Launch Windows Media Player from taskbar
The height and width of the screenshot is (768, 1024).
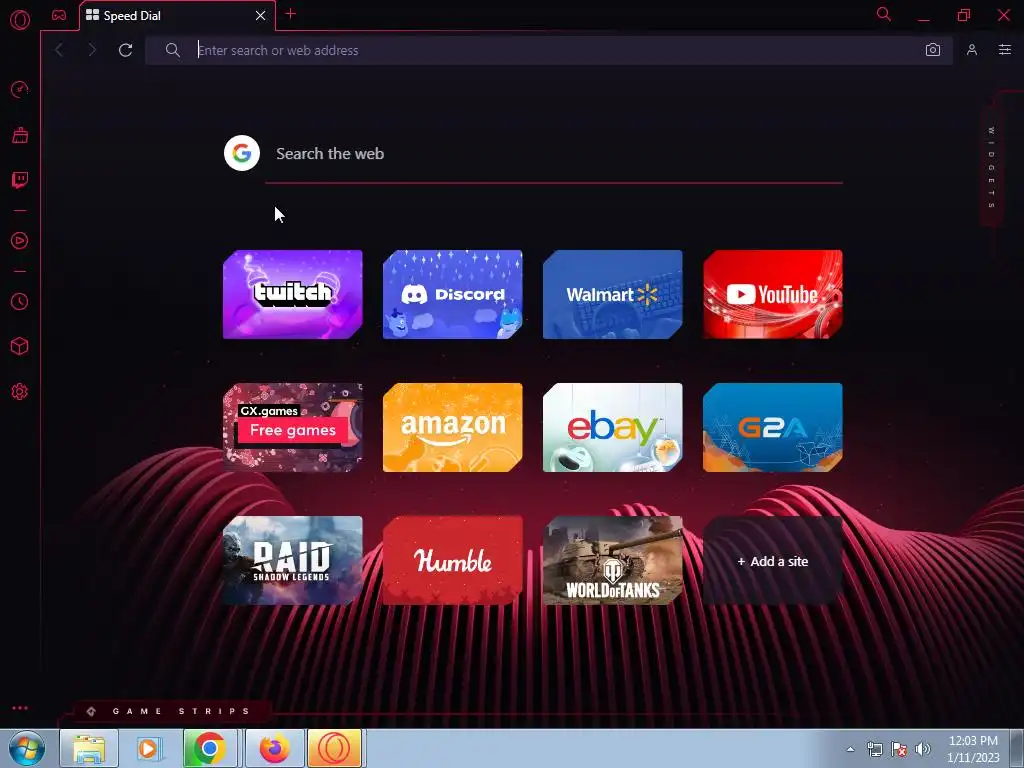[148, 748]
